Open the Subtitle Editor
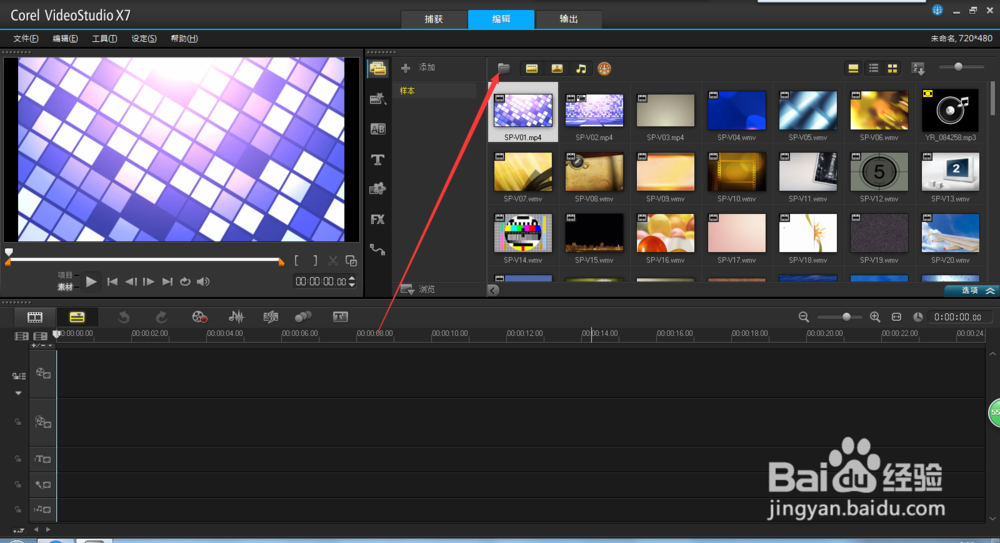 point(341,317)
